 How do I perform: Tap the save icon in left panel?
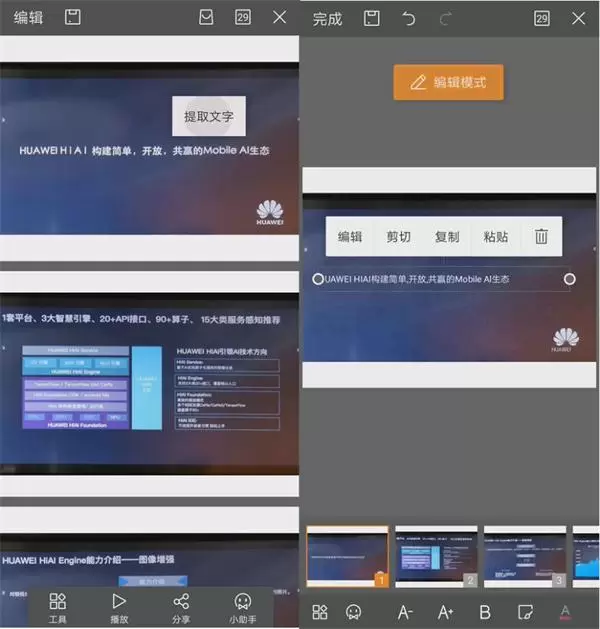(x=72, y=17)
